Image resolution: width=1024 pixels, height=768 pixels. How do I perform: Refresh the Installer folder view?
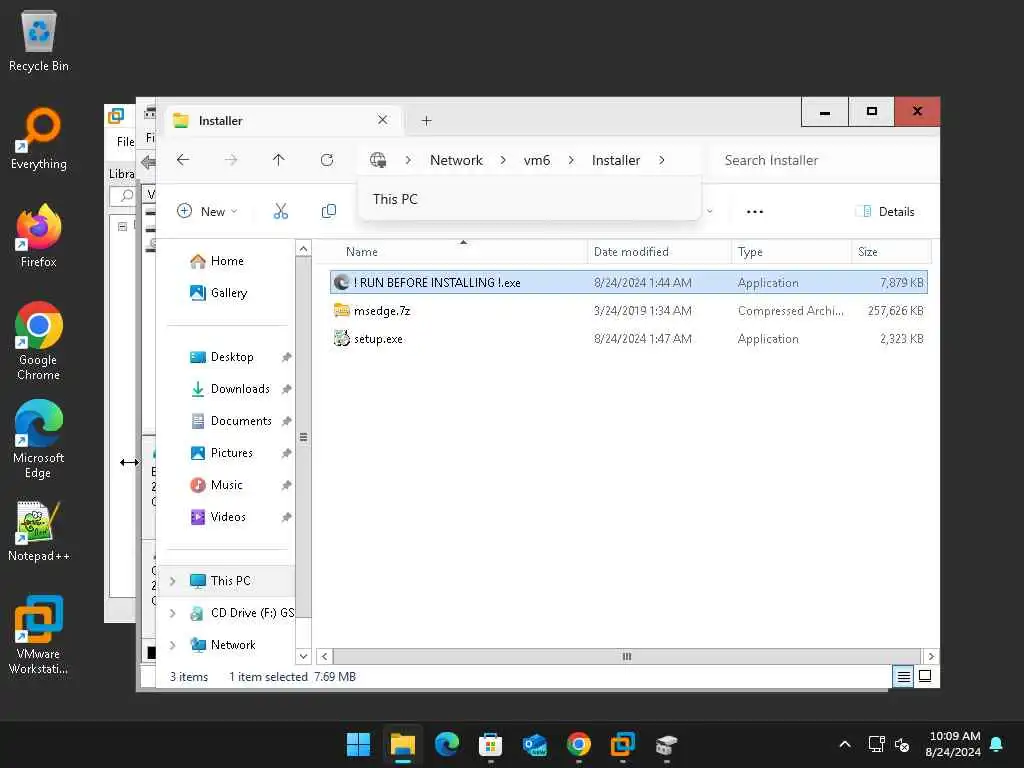tap(327, 160)
